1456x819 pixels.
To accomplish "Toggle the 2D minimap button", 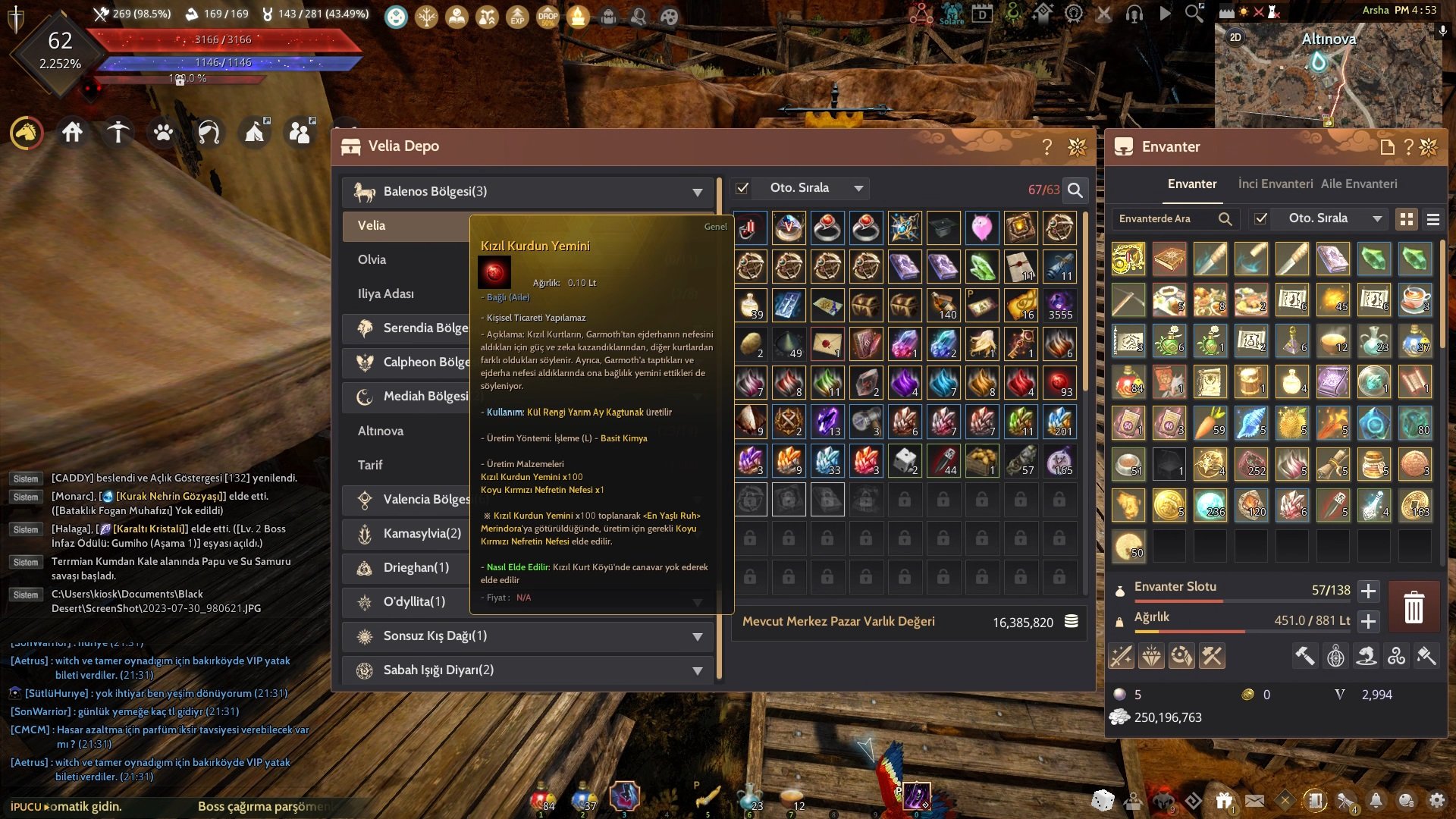I will [x=1235, y=37].
